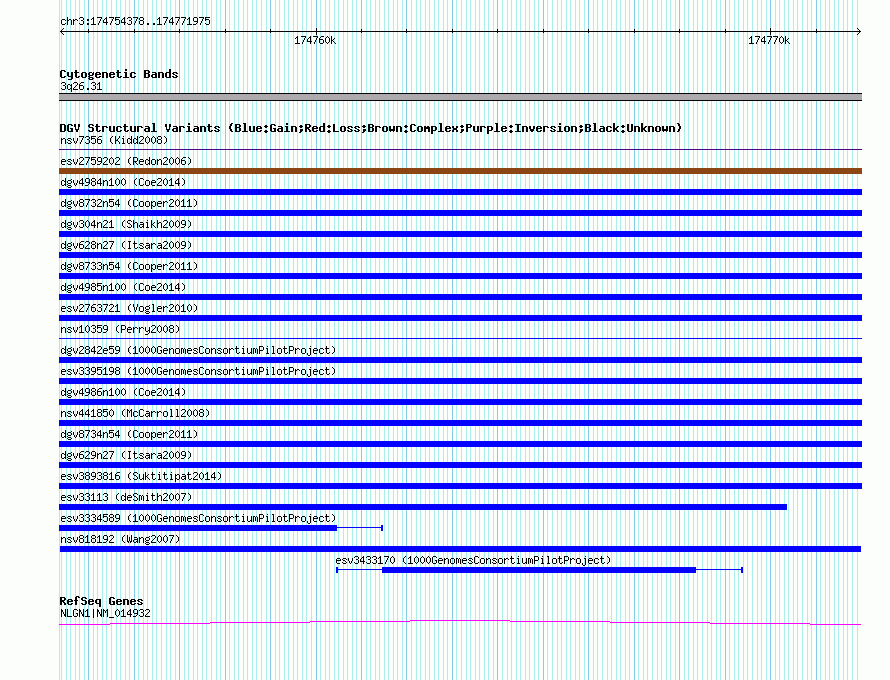Viewport: 890px width, 680px height.
Task: Open variant dgv8733n54 (Cooper2011) label
Action: [129, 266]
